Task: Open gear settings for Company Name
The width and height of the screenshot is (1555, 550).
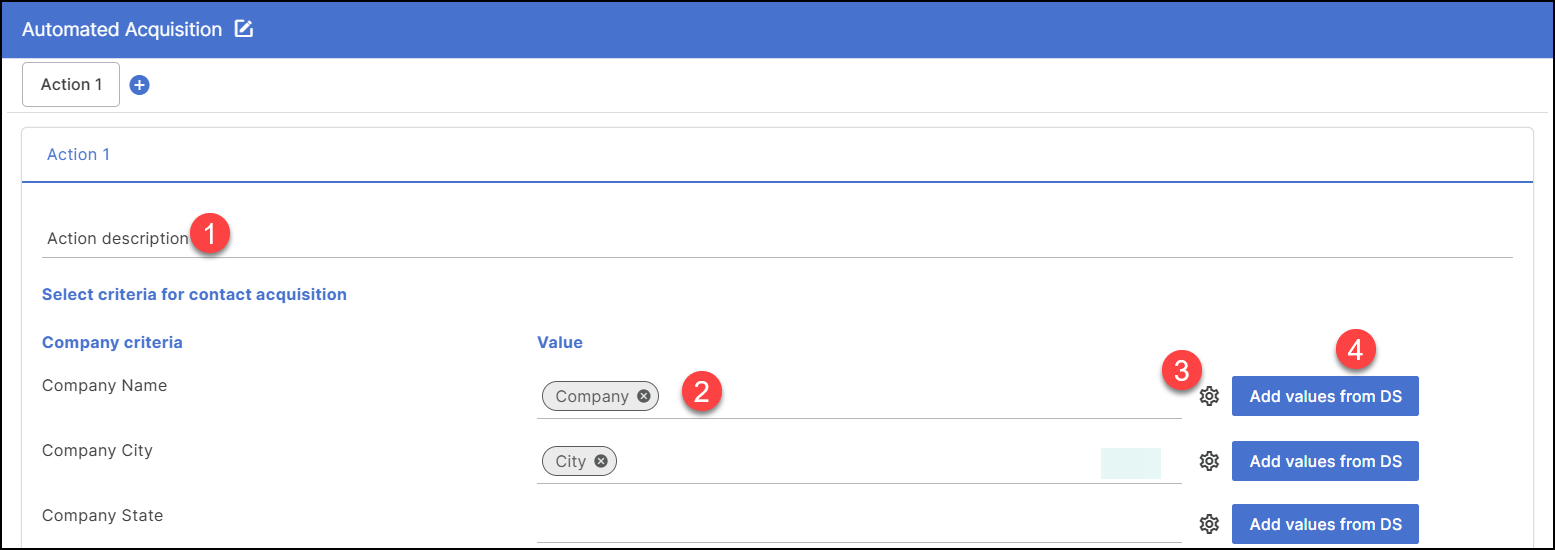Action: point(1209,396)
